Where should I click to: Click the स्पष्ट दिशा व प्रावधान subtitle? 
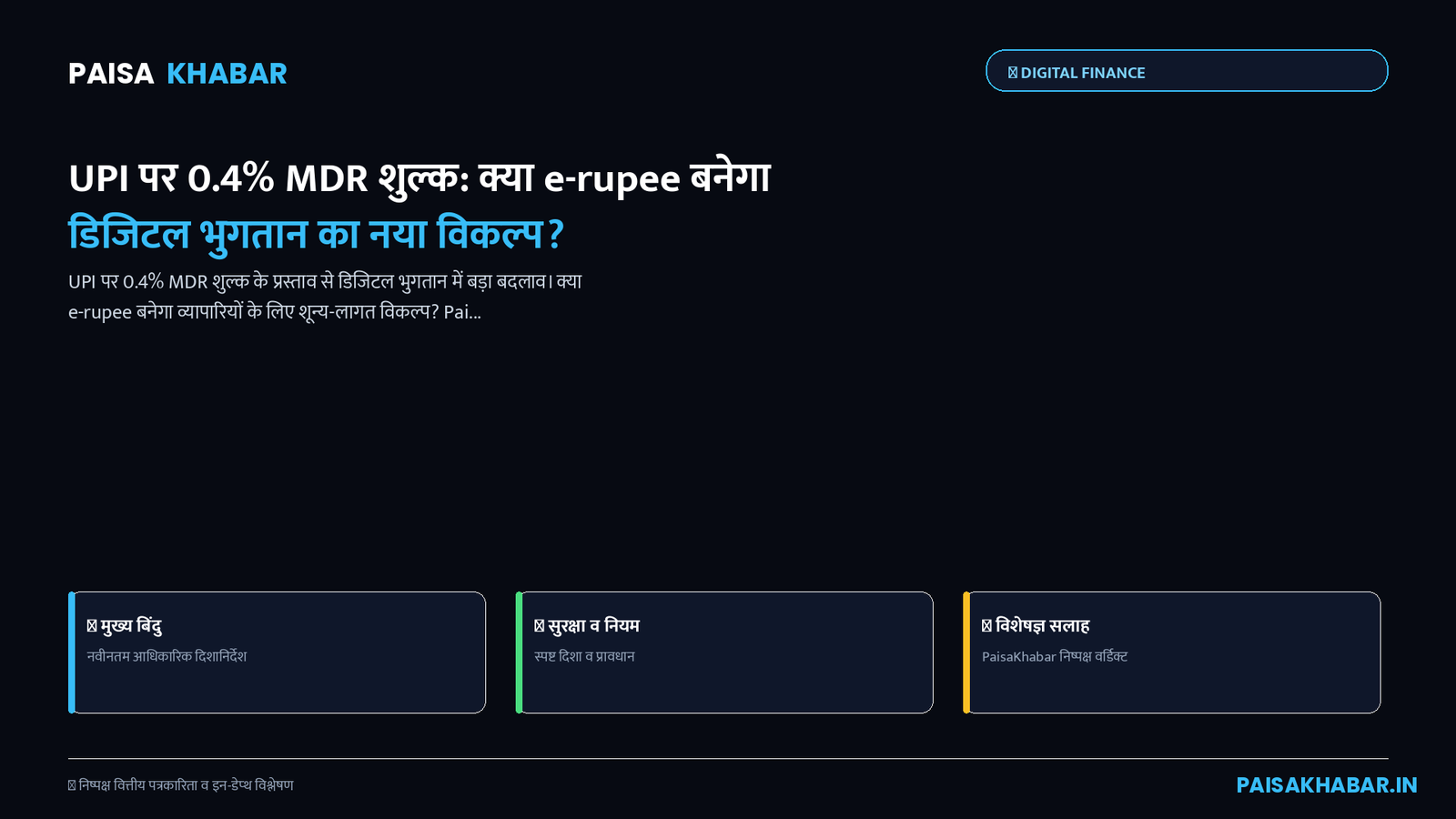[x=584, y=656]
